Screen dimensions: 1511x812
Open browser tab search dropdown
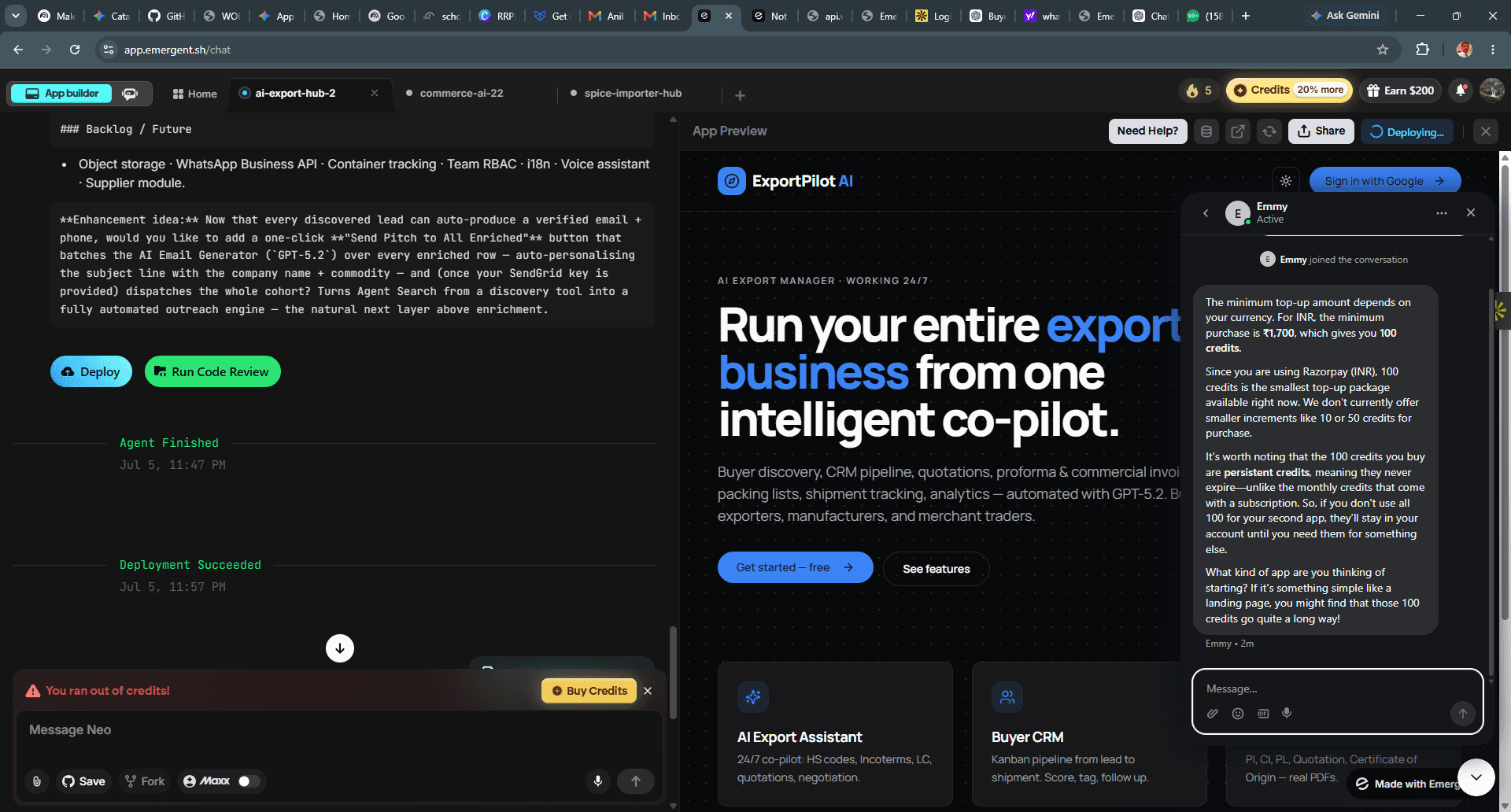click(x=16, y=15)
